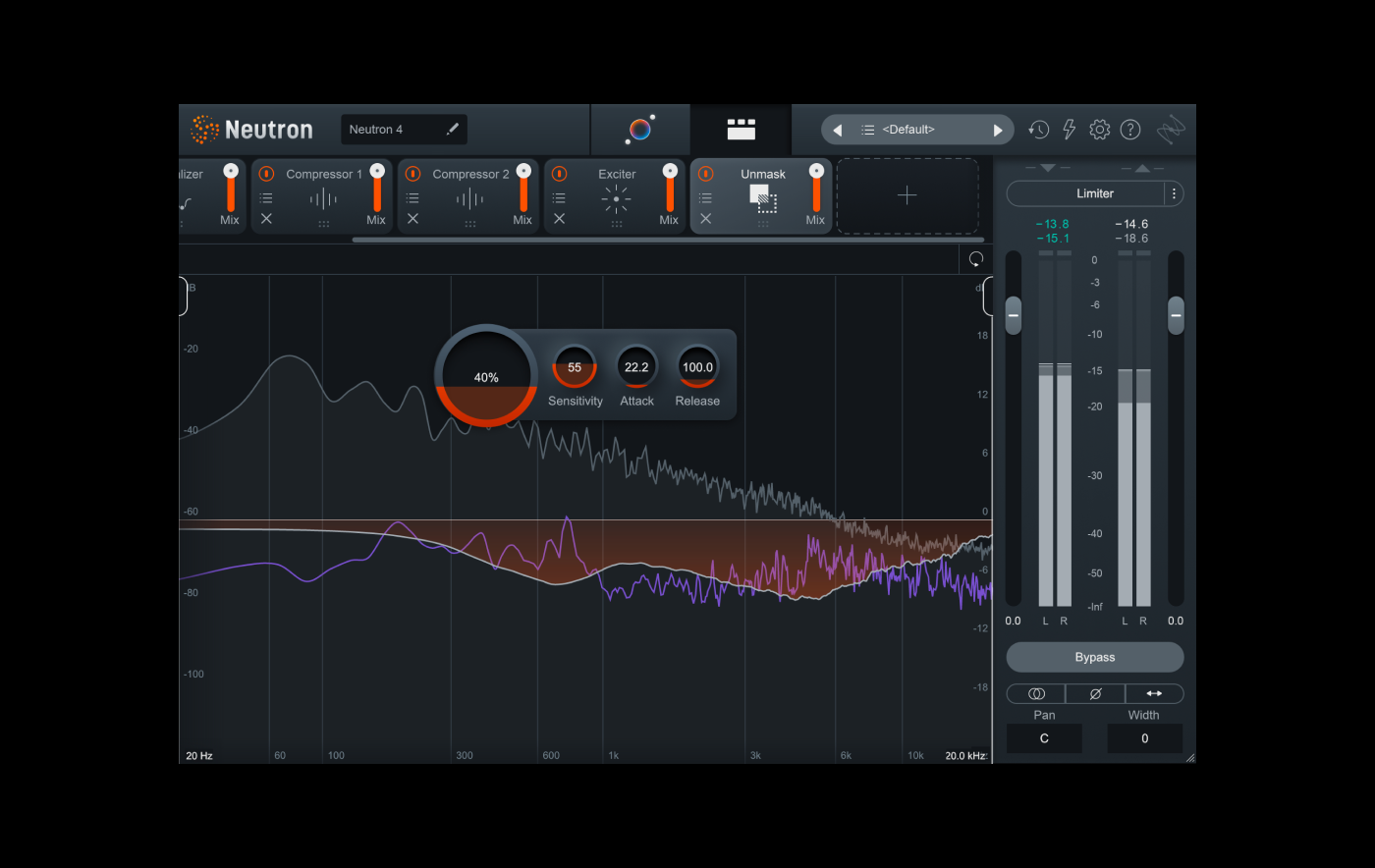
Task: Open the Assistant view orb icon
Action: click(x=640, y=130)
